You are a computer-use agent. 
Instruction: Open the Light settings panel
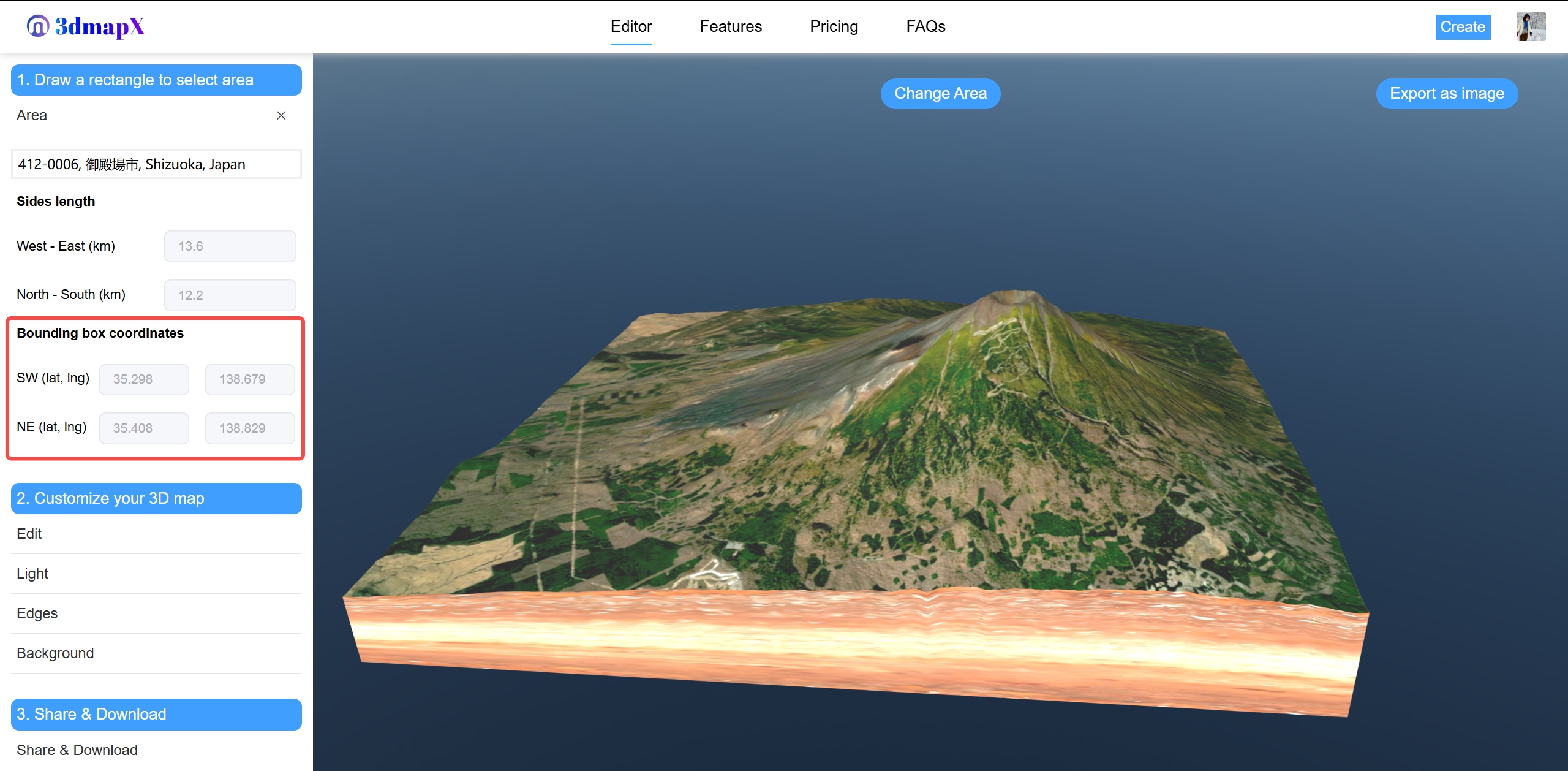(156, 574)
